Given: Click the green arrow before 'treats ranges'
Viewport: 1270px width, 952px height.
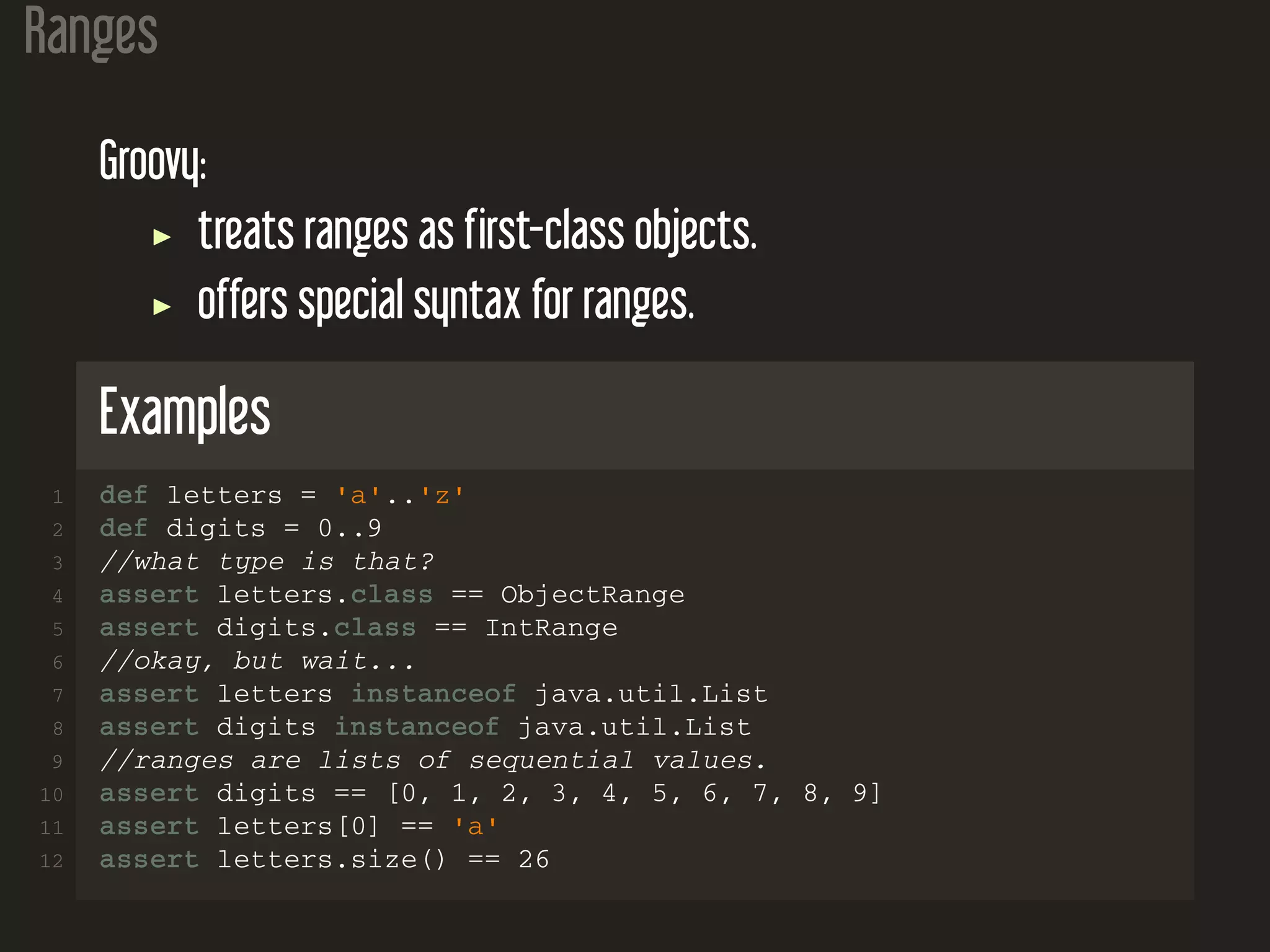Looking at the screenshot, I should [162, 237].
